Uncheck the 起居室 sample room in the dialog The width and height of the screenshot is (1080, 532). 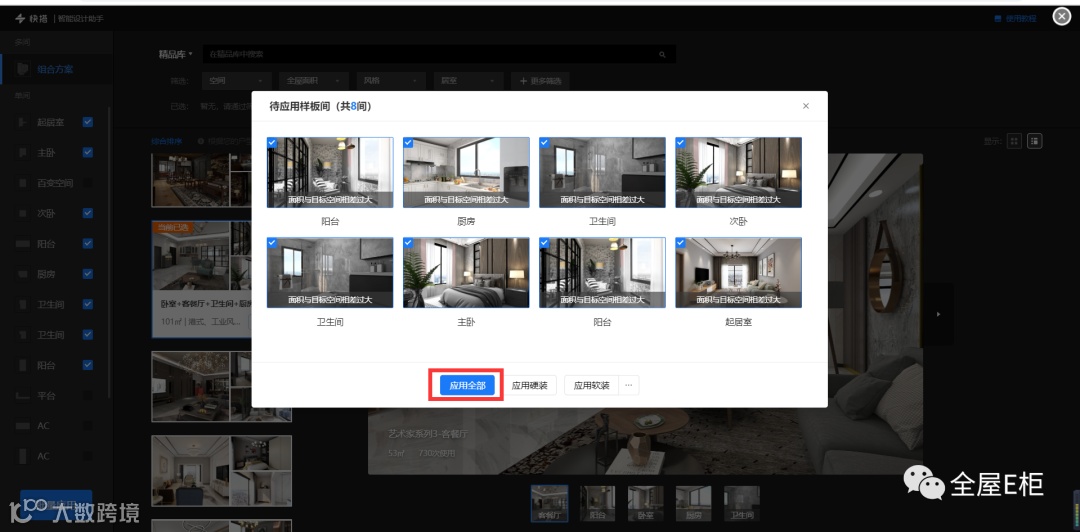[x=681, y=243]
